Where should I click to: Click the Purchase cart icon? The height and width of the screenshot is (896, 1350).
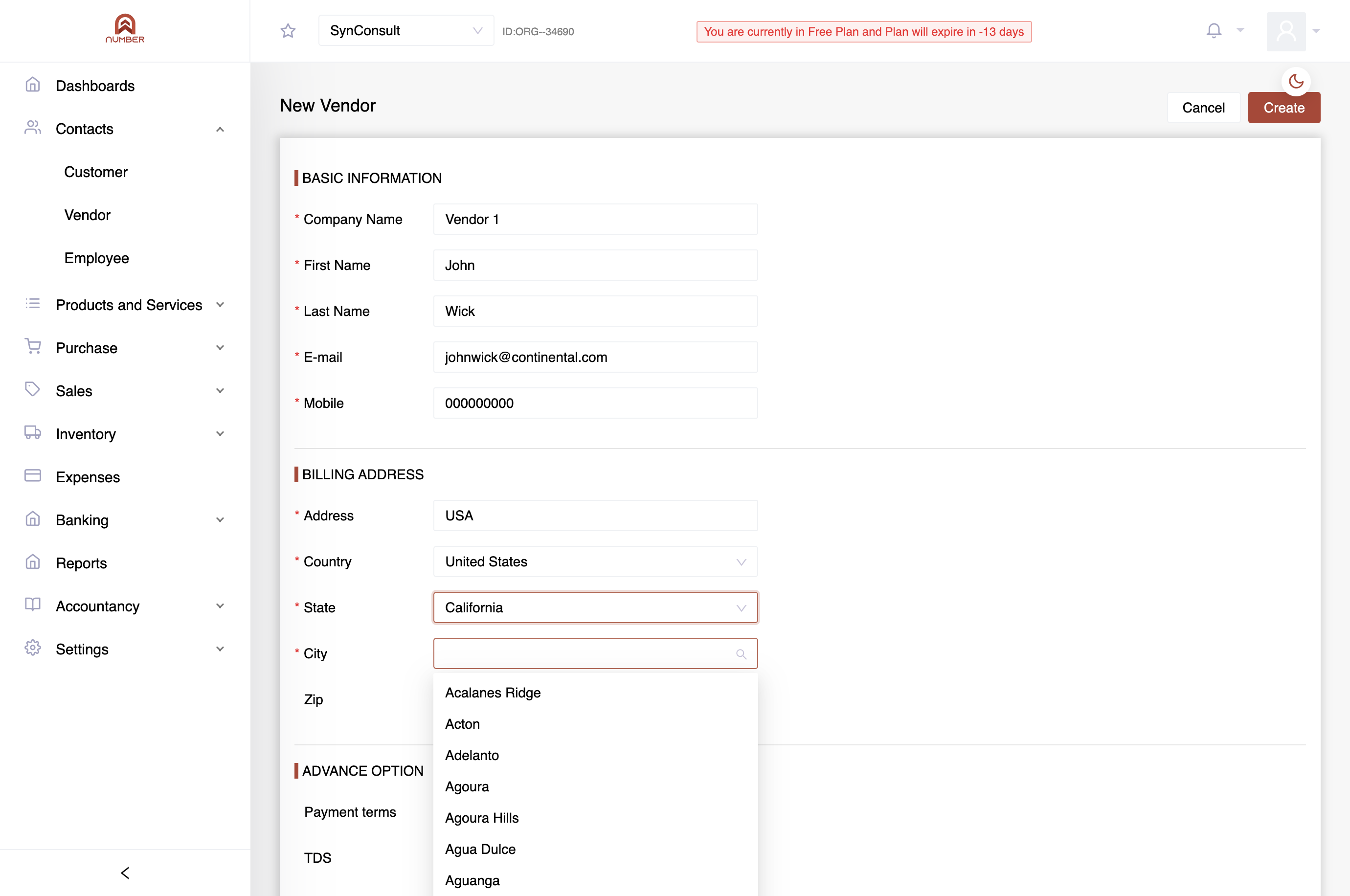pos(33,347)
